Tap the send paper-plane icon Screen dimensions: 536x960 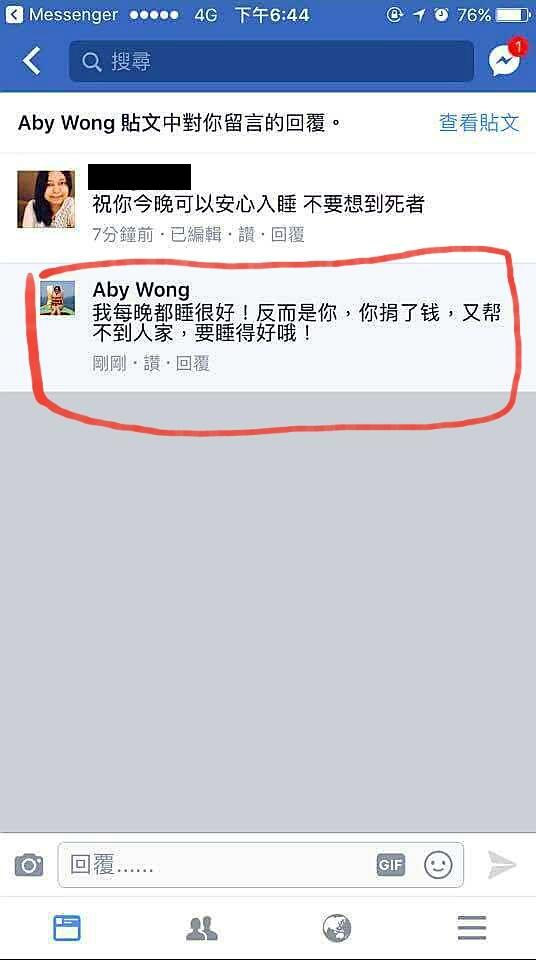click(502, 864)
